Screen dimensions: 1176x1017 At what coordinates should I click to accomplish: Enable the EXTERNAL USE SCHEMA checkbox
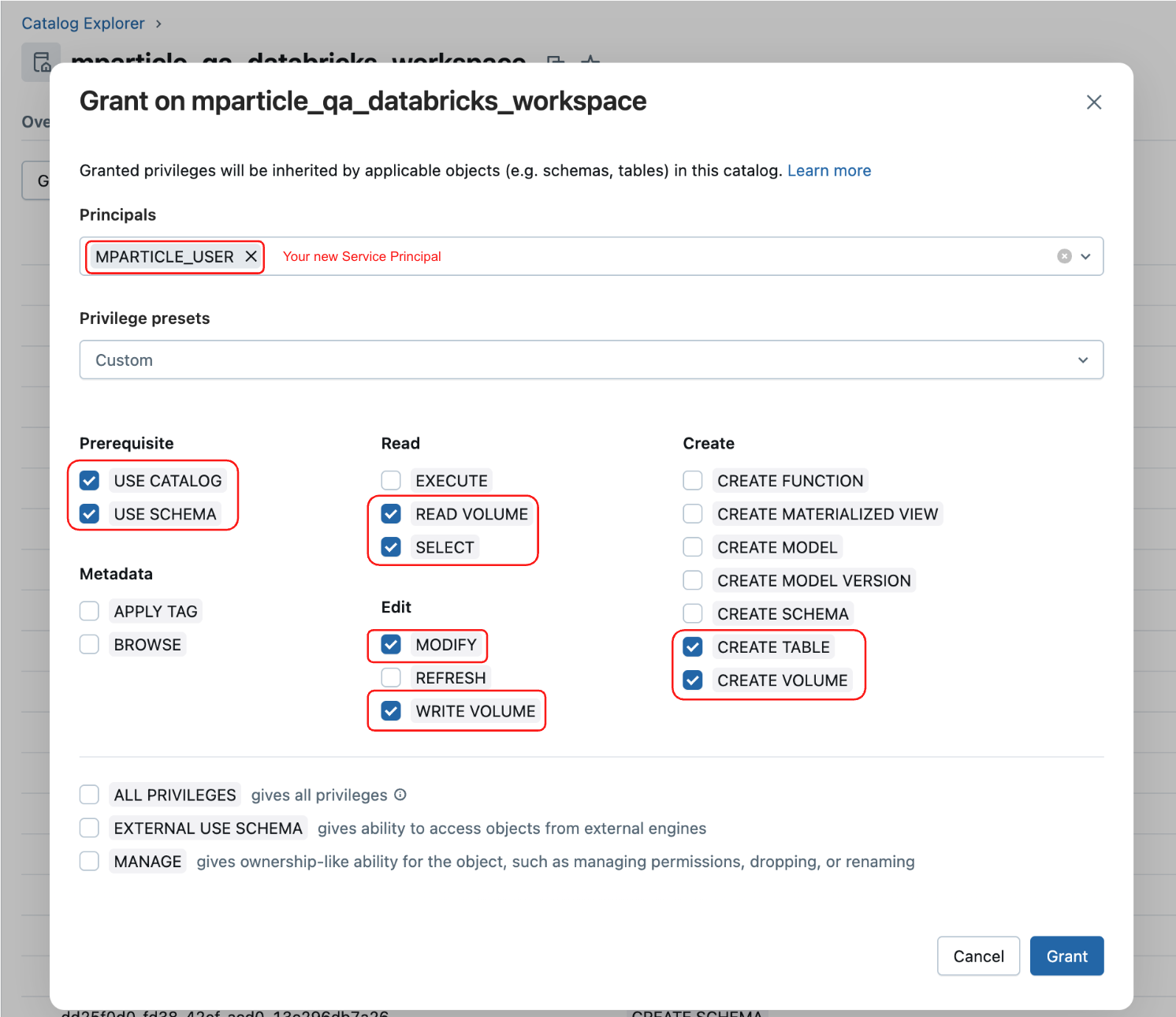pyautogui.click(x=89, y=828)
